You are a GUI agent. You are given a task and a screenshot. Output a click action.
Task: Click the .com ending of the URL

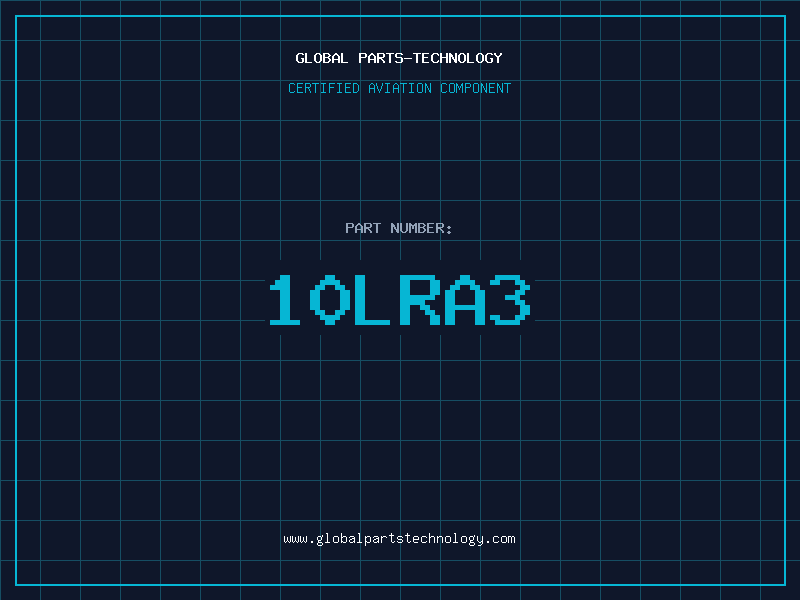coord(500,539)
